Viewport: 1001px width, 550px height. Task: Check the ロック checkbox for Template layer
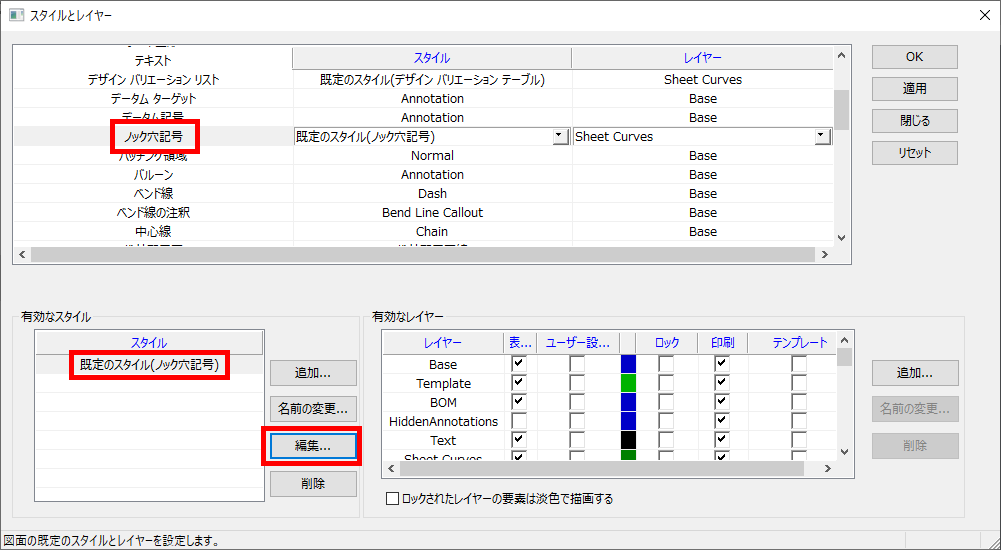click(x=666, y=383)
